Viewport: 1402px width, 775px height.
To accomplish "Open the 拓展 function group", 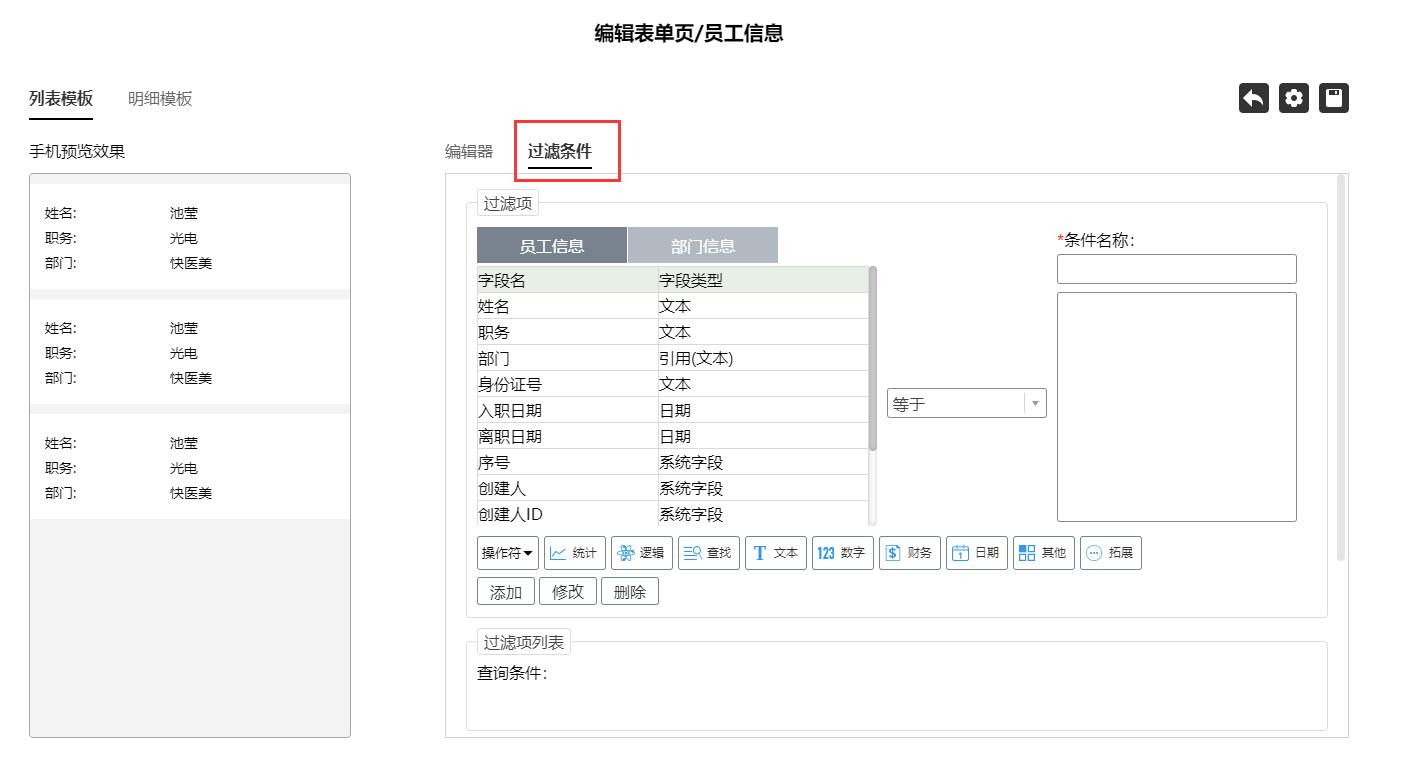I will (x=1111, y=553).
